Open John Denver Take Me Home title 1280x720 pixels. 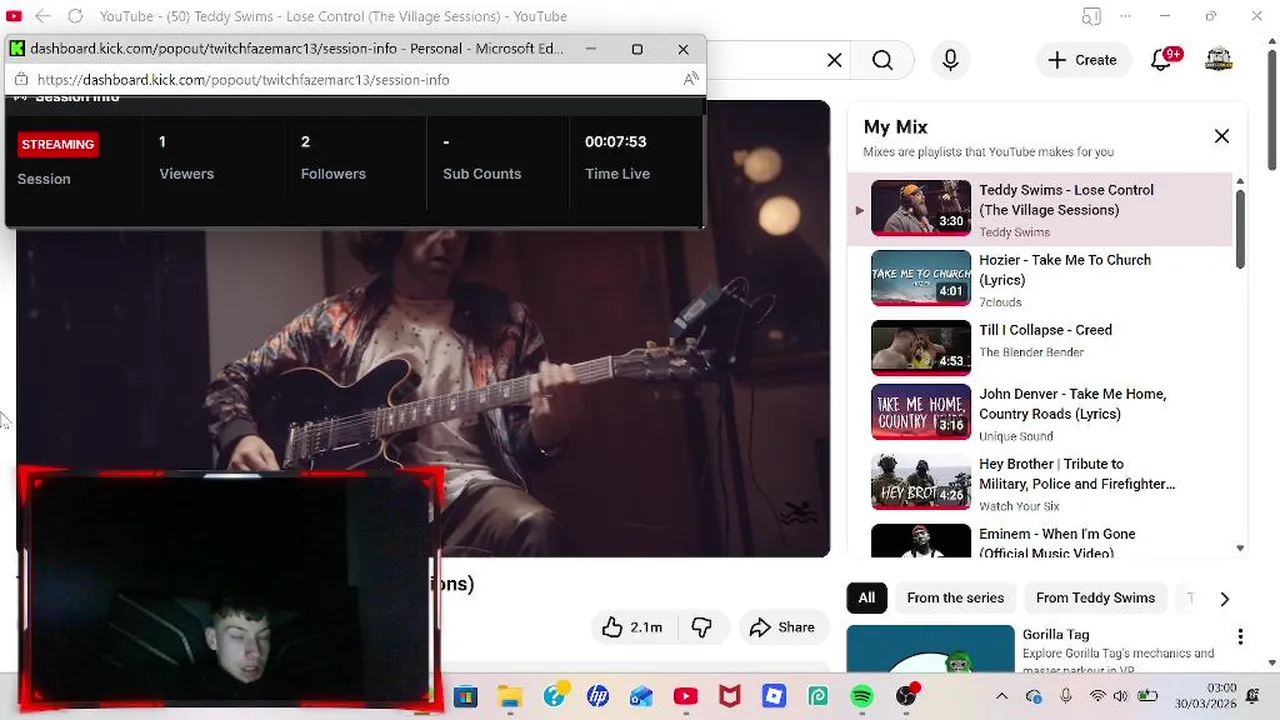point(1072,404)
